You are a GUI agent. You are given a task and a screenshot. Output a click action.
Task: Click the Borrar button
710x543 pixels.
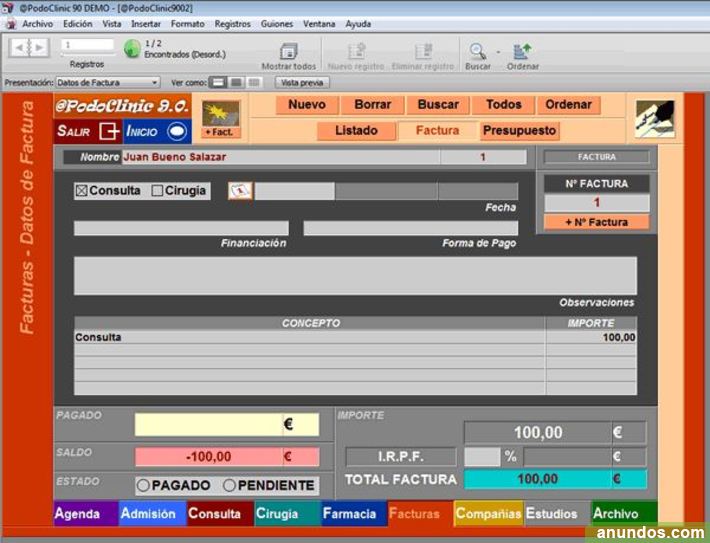pyautogui.click(x=373, y=105)
